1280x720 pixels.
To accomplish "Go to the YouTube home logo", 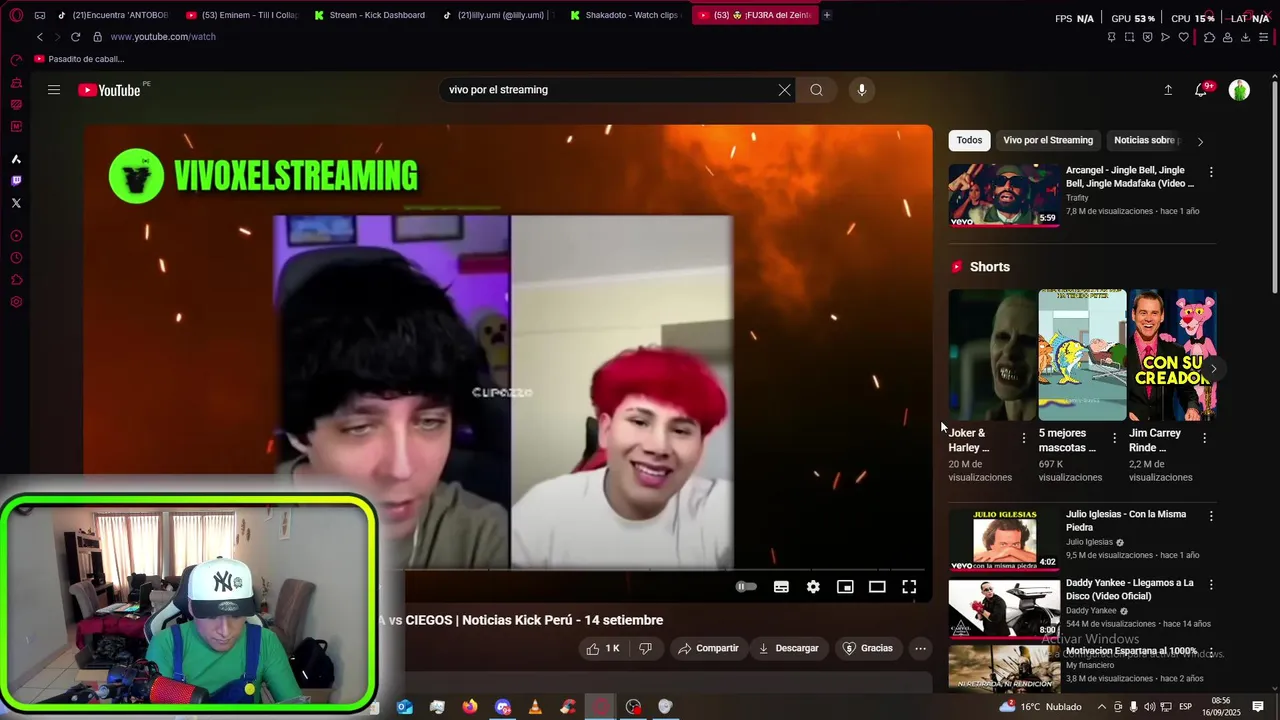I will pos(110,90).
